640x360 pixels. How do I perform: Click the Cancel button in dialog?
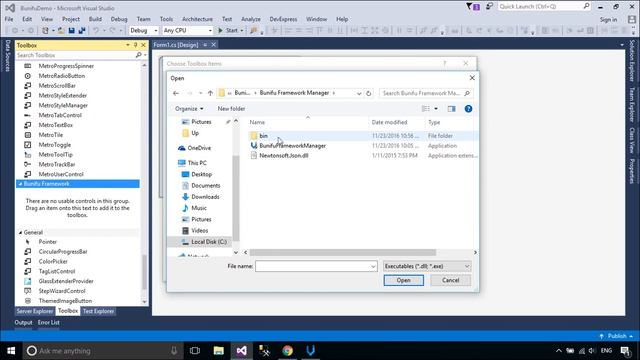tap(450, 280)
